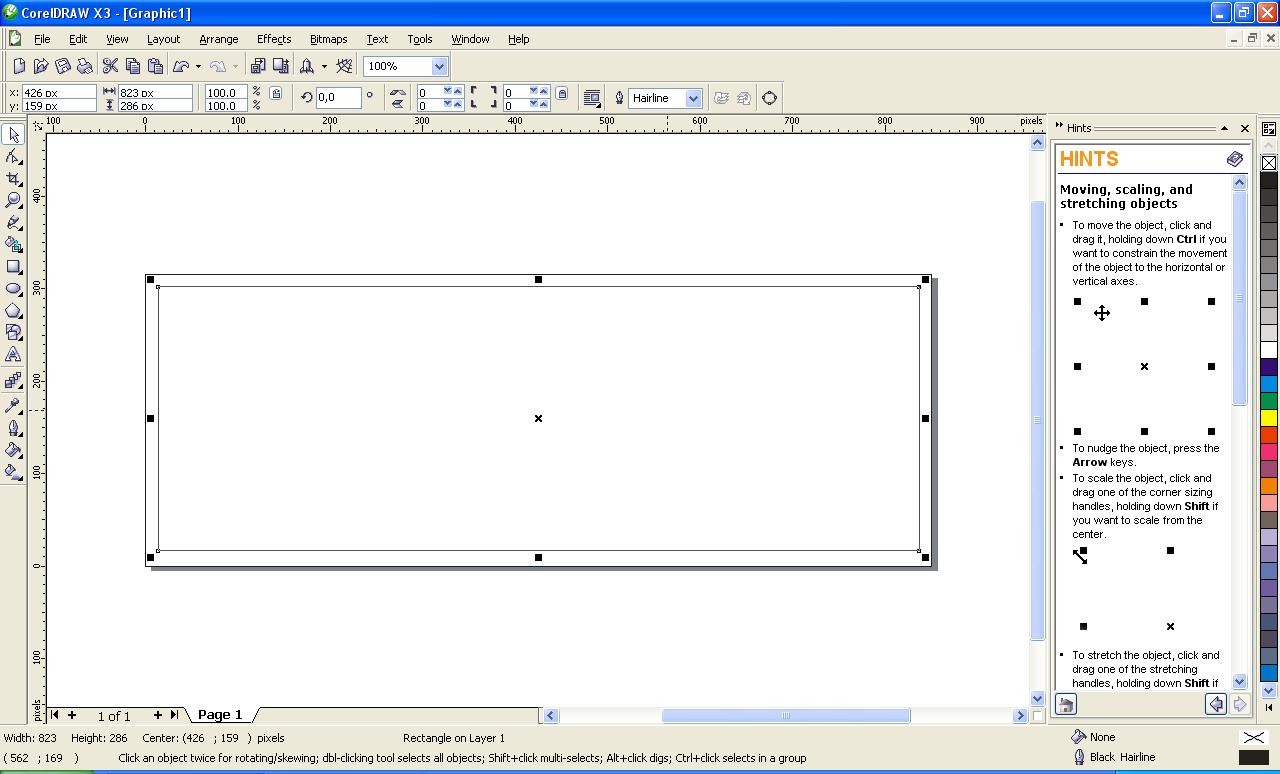Select the Interactive Fill tool

point(14,471)
